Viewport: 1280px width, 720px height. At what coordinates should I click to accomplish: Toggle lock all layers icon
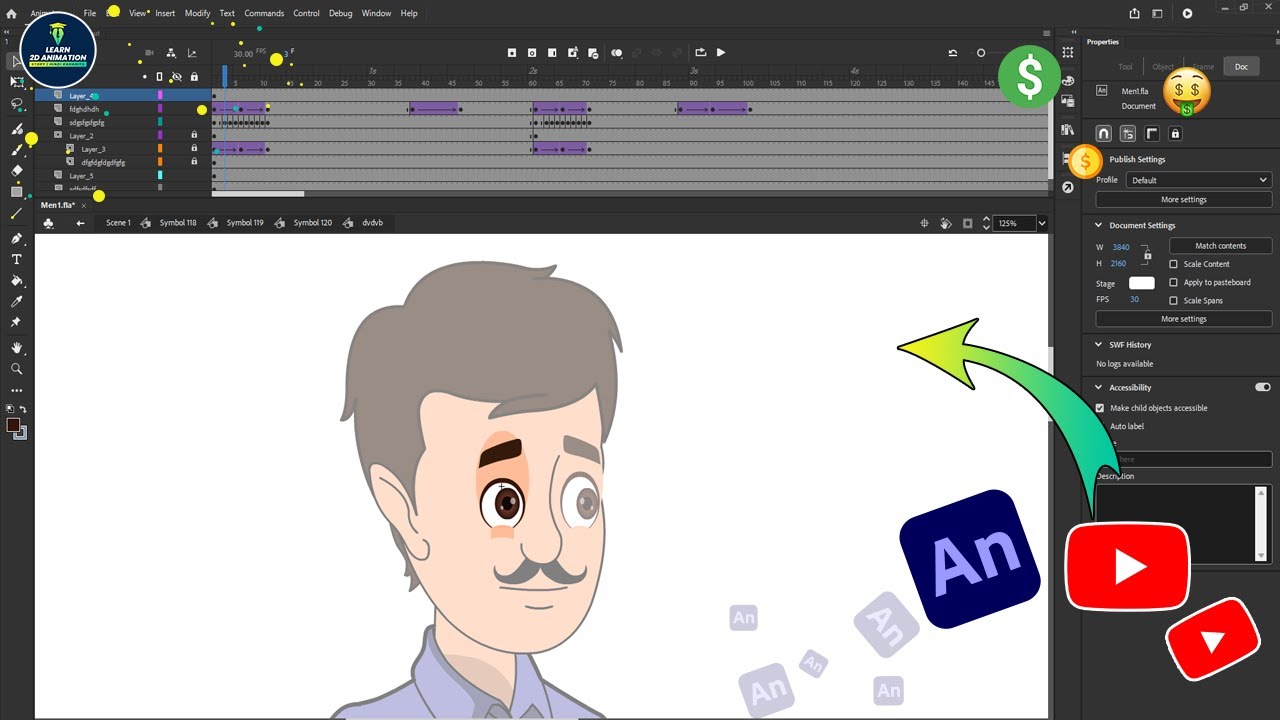click(194, 77)
